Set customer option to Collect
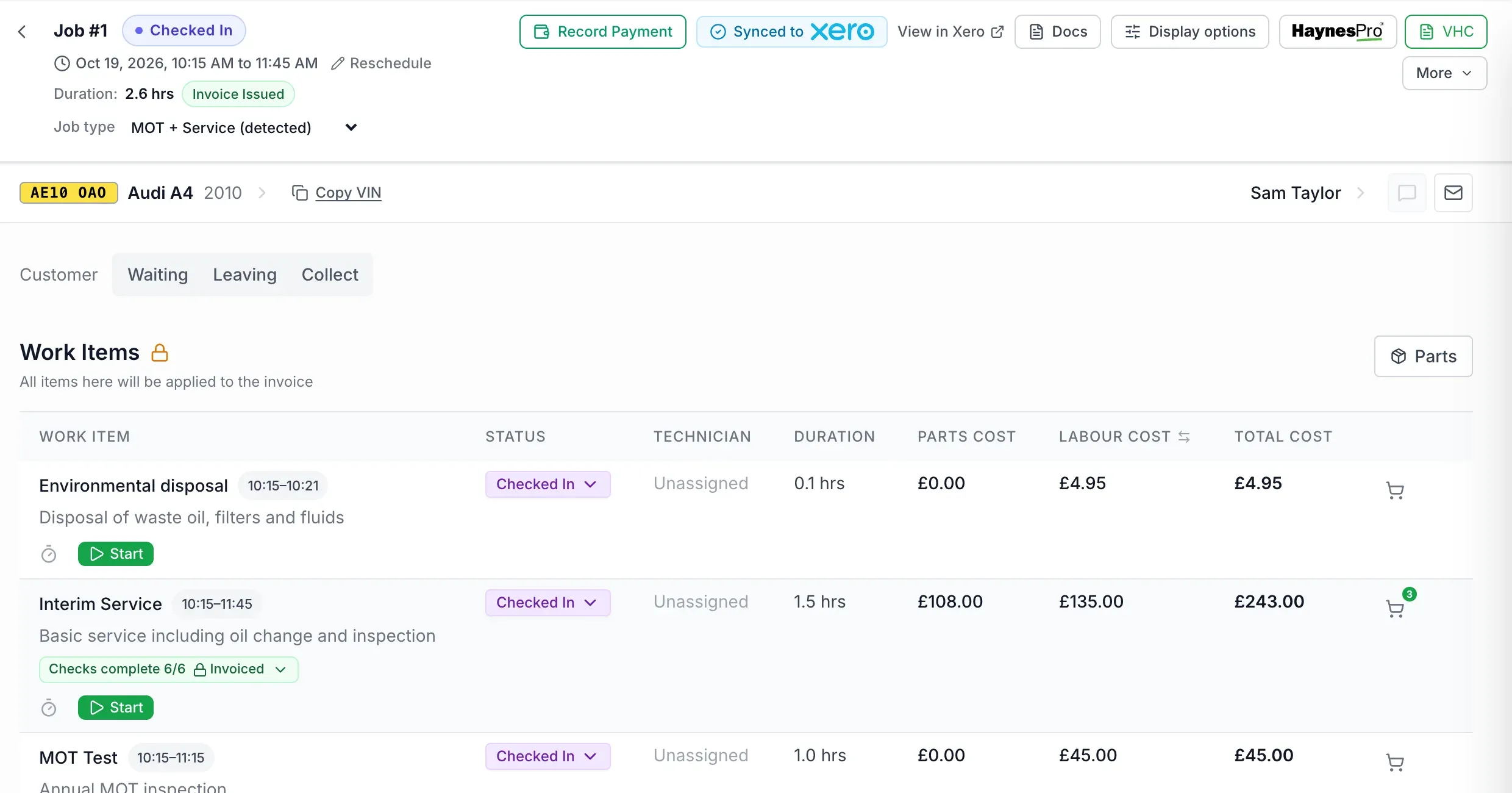Image resolution: width=1512 pixels, height=793 pixels. click(x=330, y=274)
